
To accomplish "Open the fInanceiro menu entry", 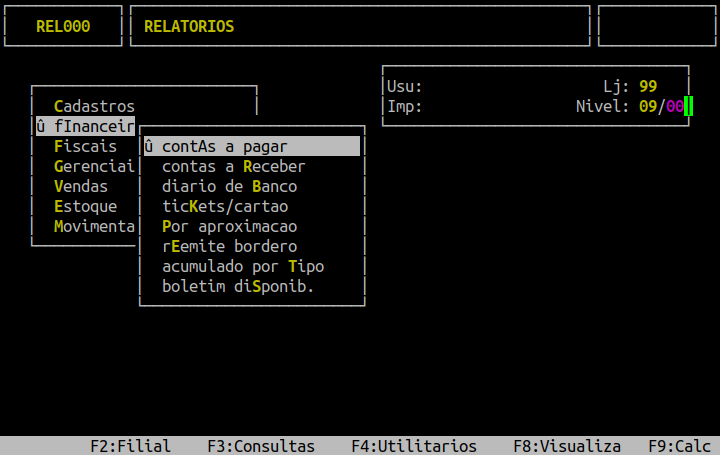I will click(x=85, y=126).
